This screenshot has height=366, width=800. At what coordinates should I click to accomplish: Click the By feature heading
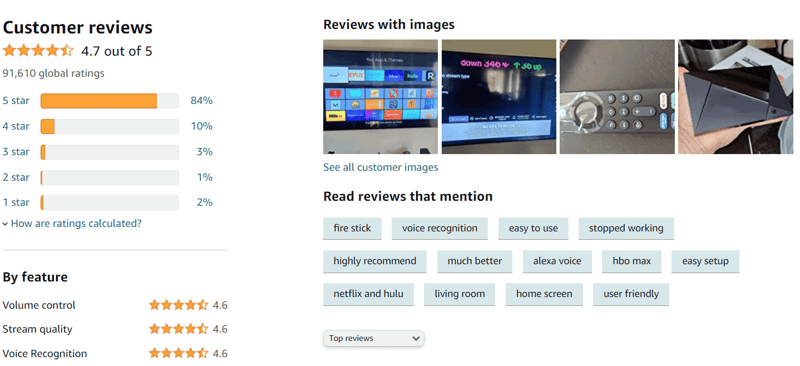[35, 277]
